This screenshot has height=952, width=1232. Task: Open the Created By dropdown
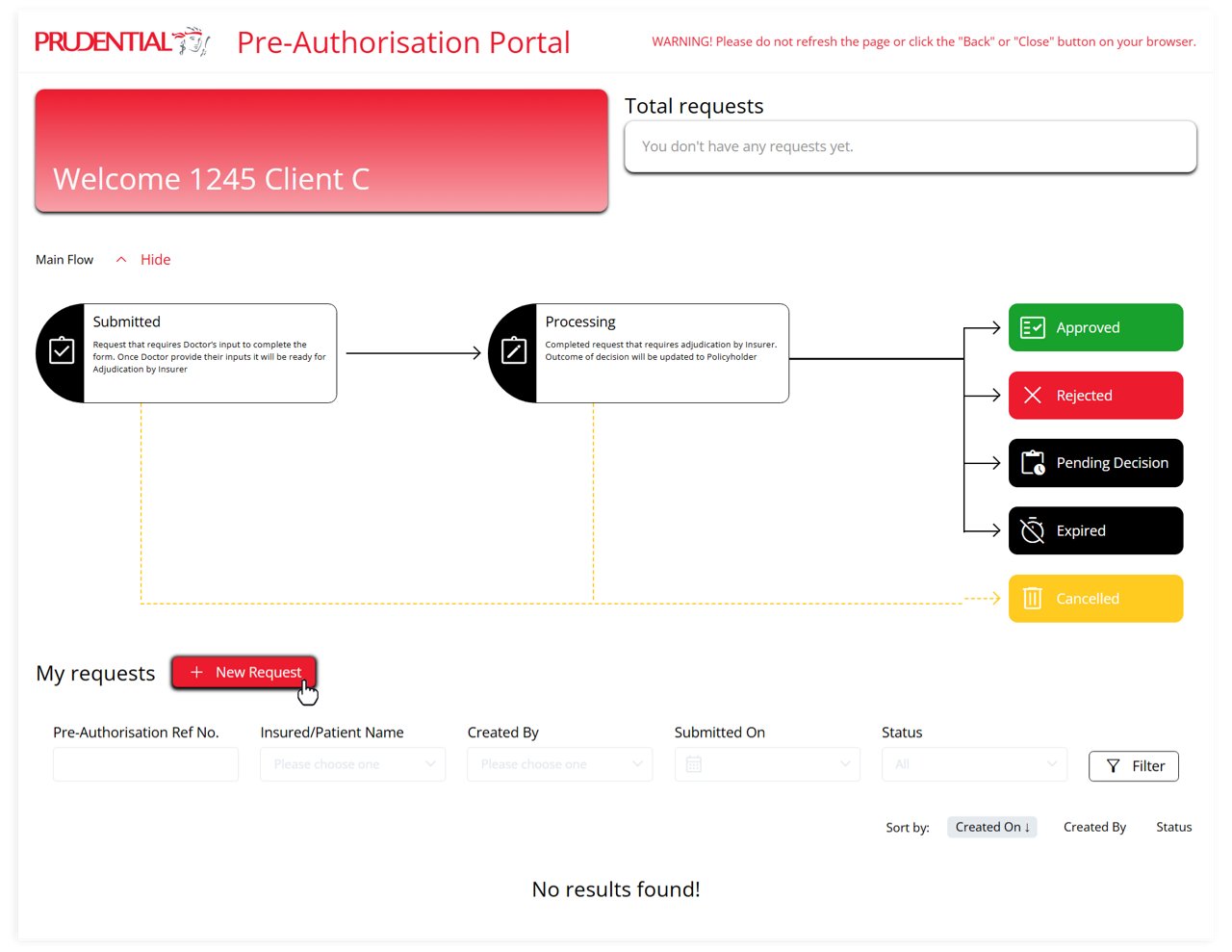tap(560, 764)
